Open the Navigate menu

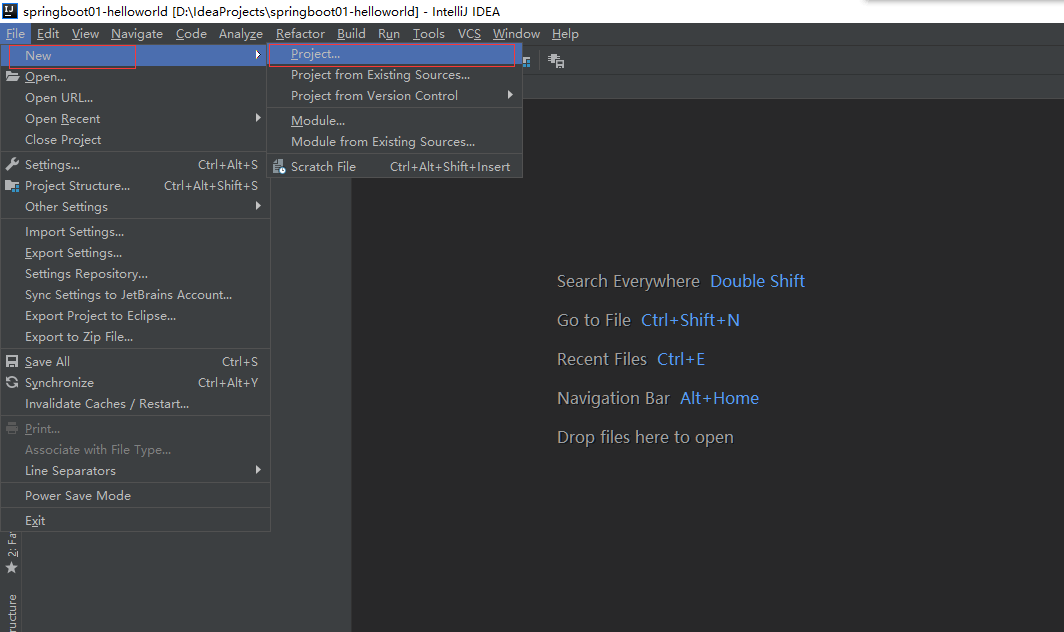[x=137, y=34]
